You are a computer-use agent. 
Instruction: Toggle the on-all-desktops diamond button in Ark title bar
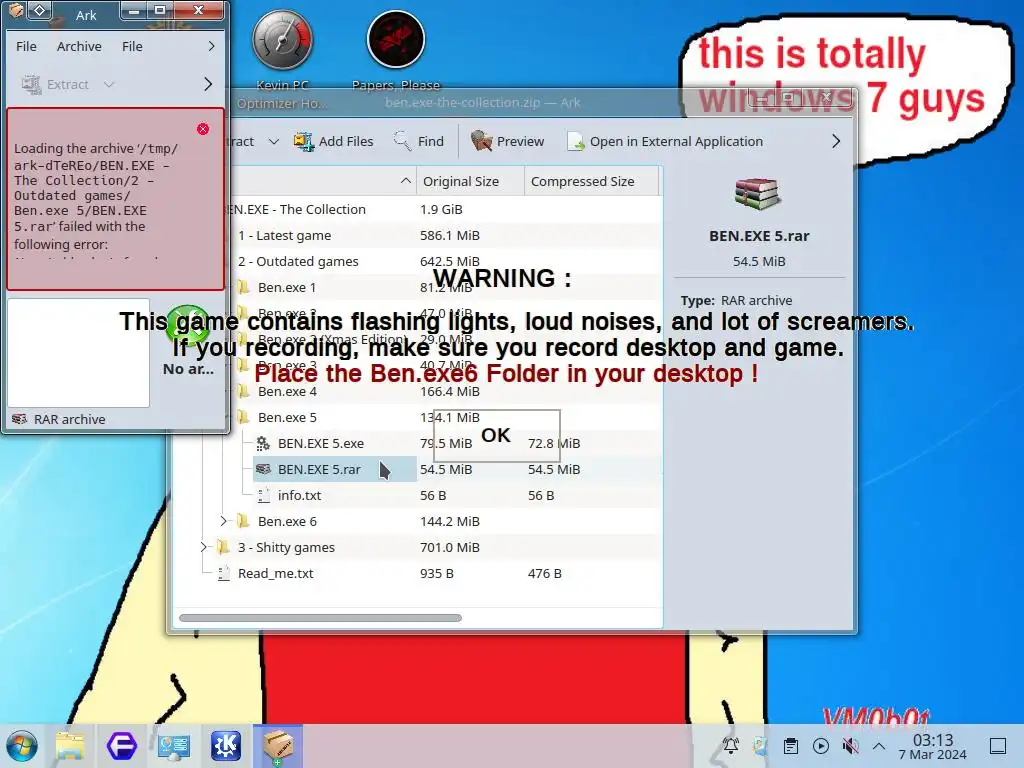click(39, 10)
